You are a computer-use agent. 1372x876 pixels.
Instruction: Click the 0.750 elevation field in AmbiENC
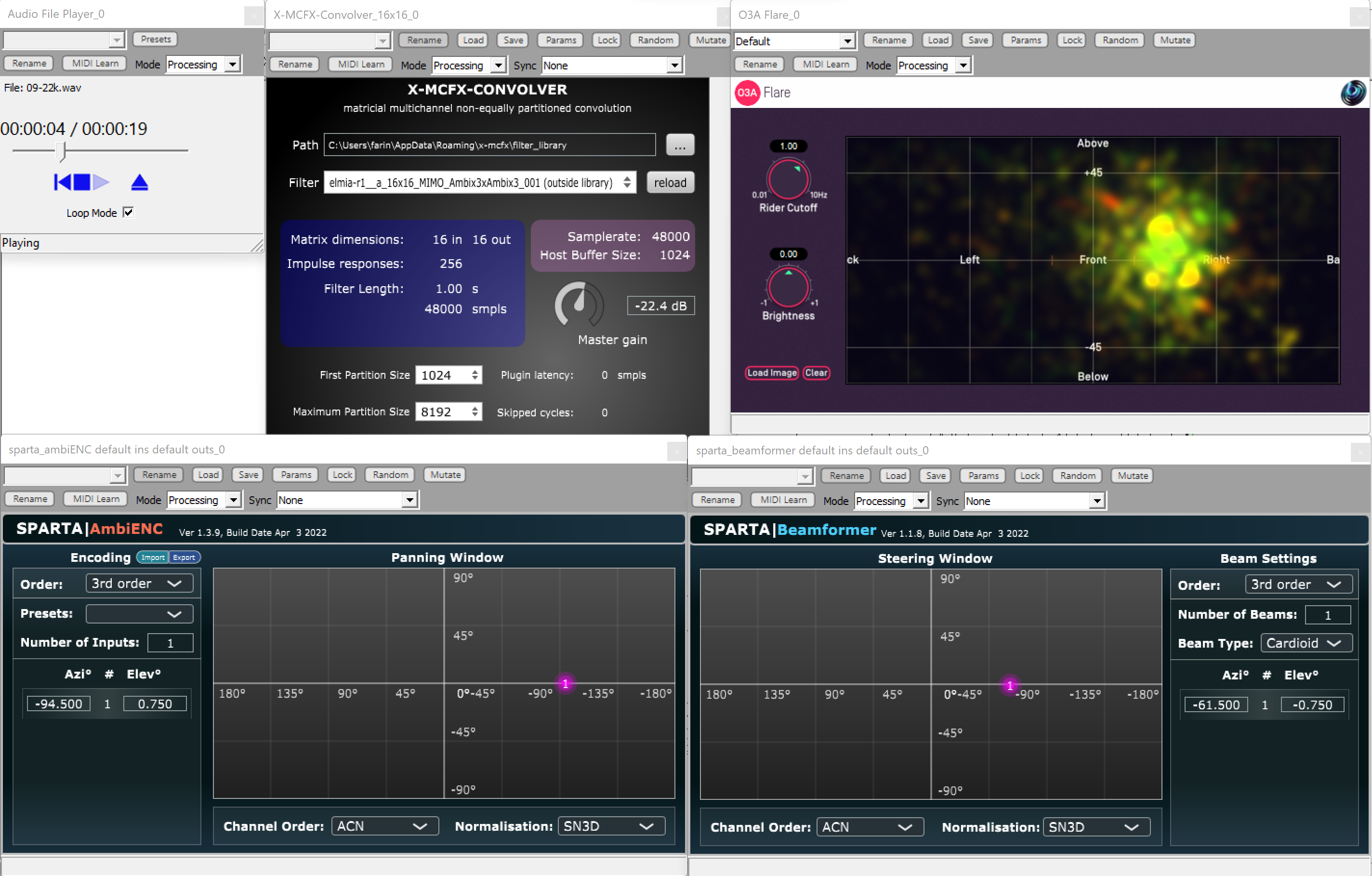[x=155, y=704]
